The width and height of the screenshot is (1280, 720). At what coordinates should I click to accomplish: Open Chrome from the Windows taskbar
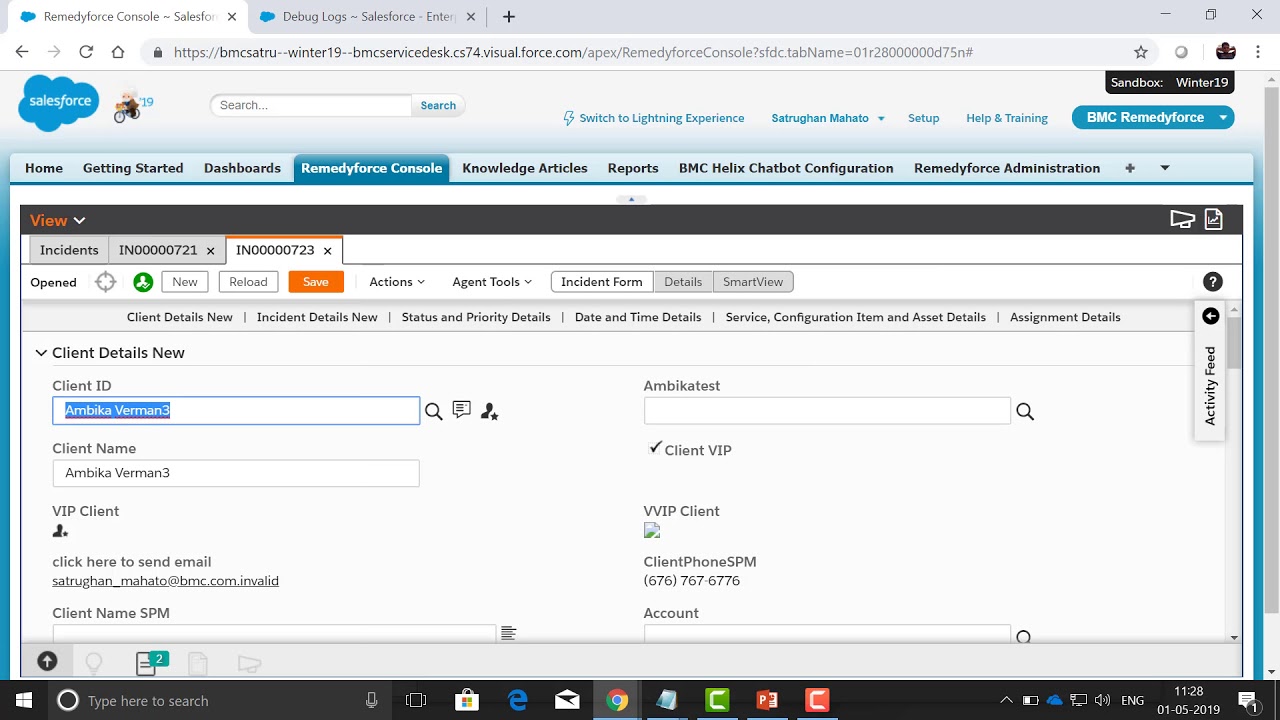click(x=617, y=700)
